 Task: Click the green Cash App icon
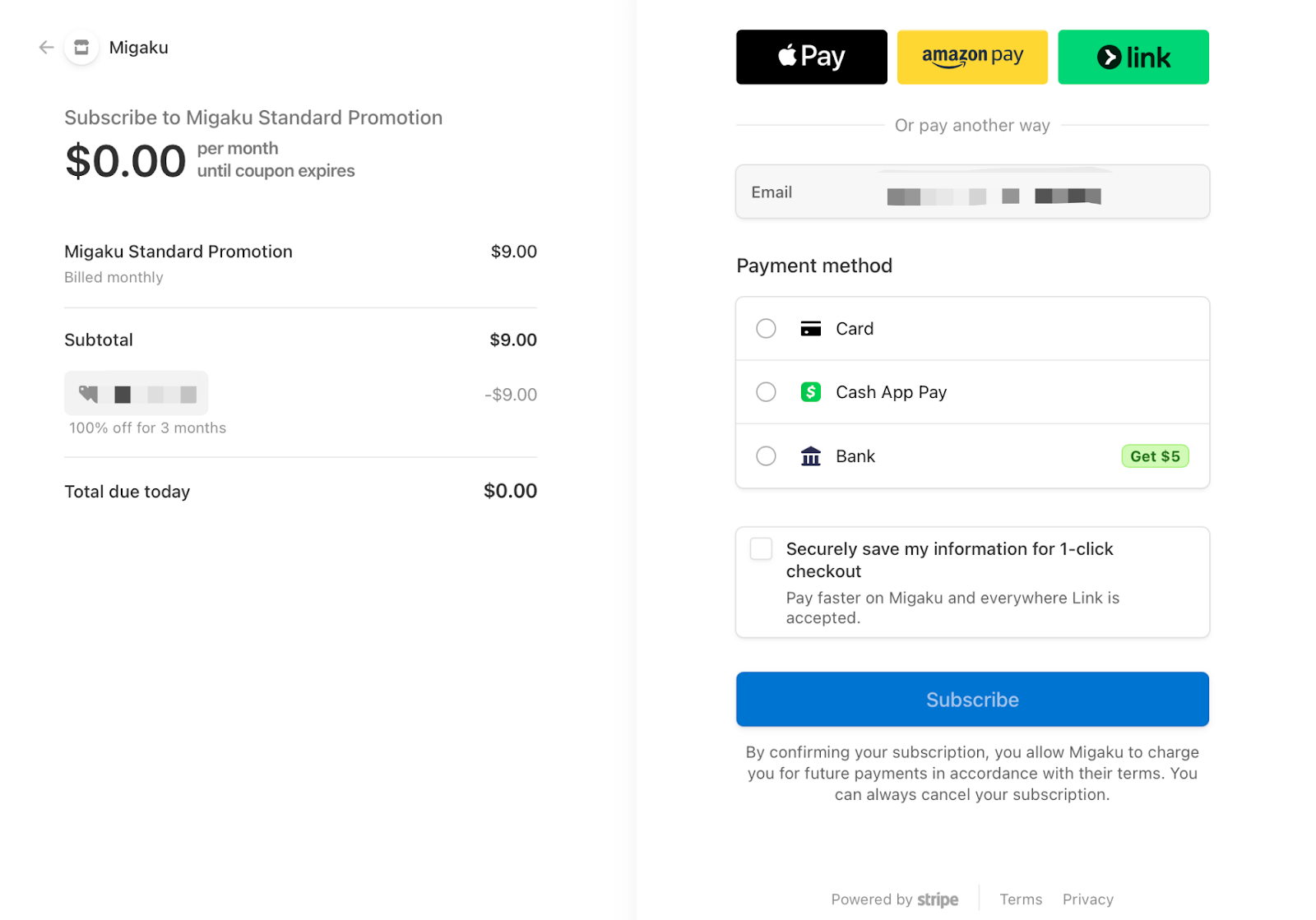(x=810, y=392)
